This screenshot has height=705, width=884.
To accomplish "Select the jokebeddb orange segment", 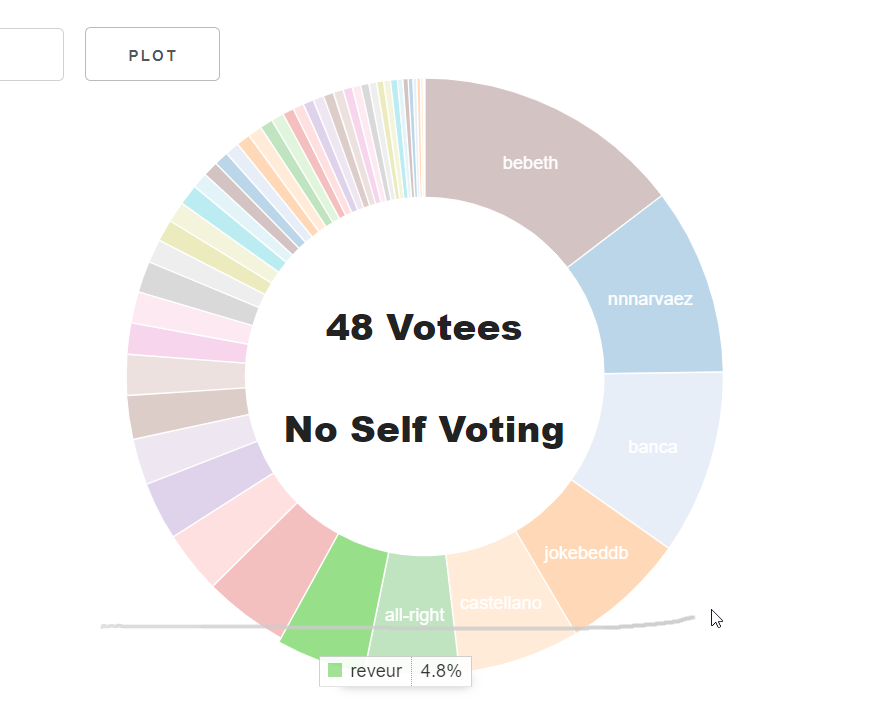I will 586,553.
